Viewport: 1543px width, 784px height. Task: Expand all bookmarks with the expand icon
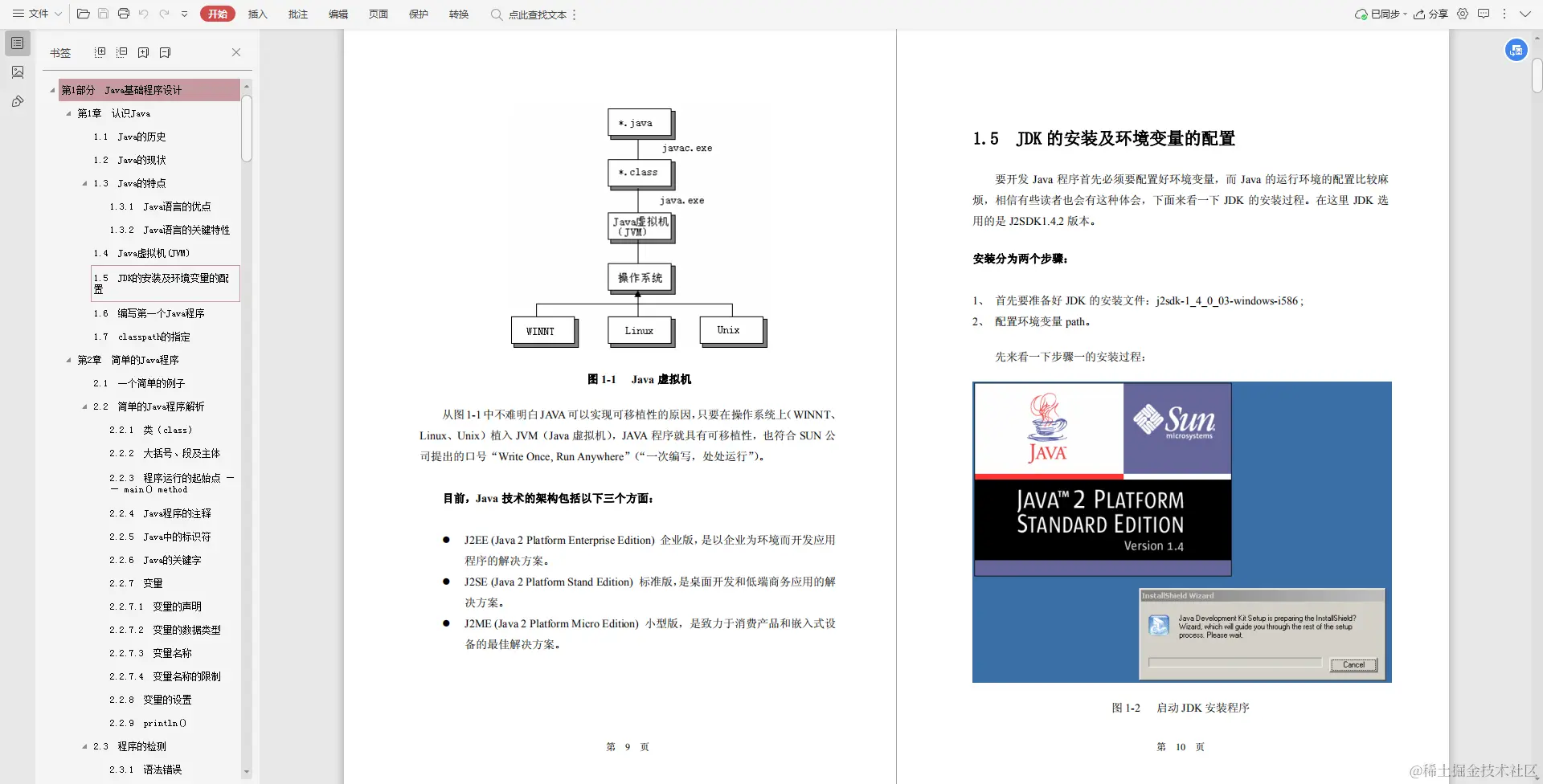100,52
